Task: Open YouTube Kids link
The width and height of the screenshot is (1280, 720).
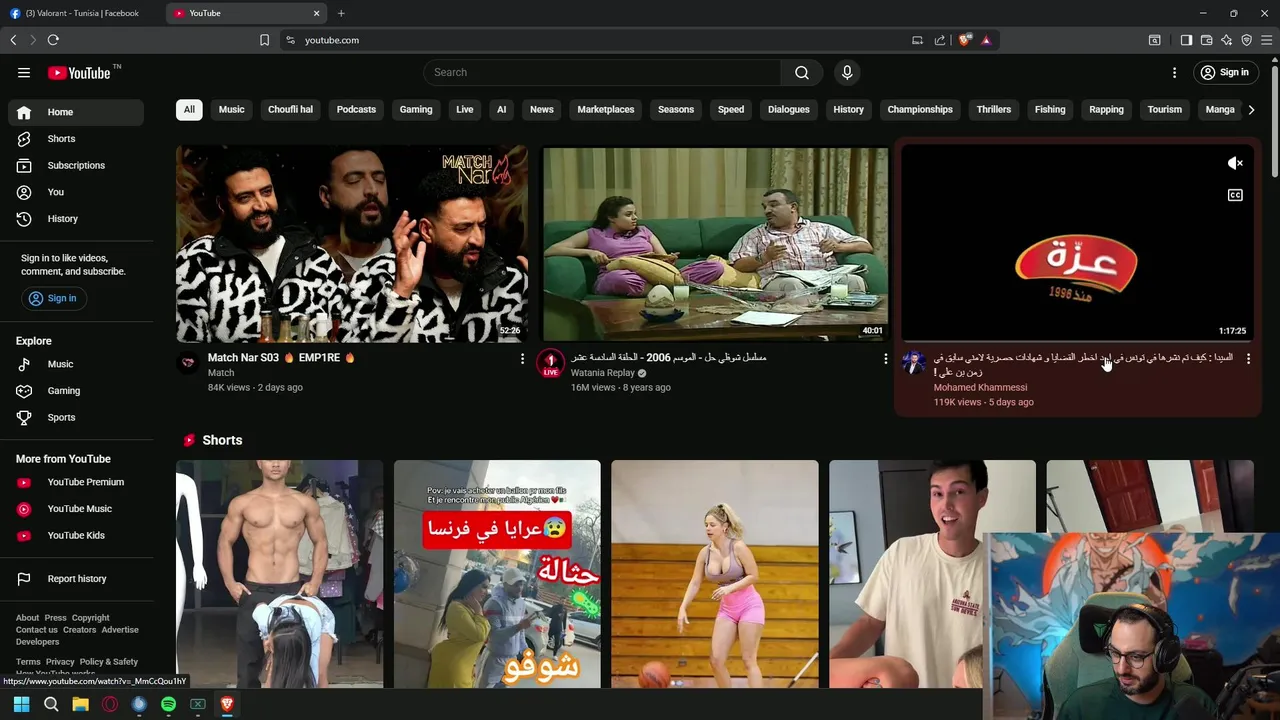Action: coord(76,535)
